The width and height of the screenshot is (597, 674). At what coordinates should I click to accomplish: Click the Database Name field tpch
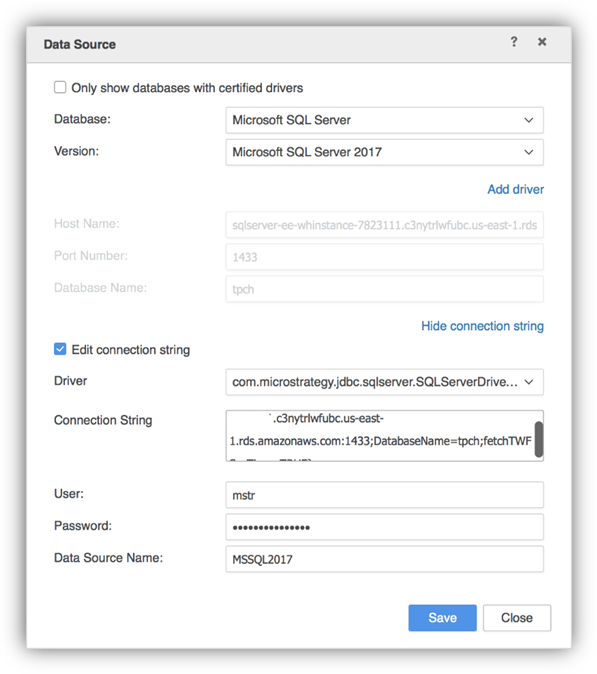(384, 289)
